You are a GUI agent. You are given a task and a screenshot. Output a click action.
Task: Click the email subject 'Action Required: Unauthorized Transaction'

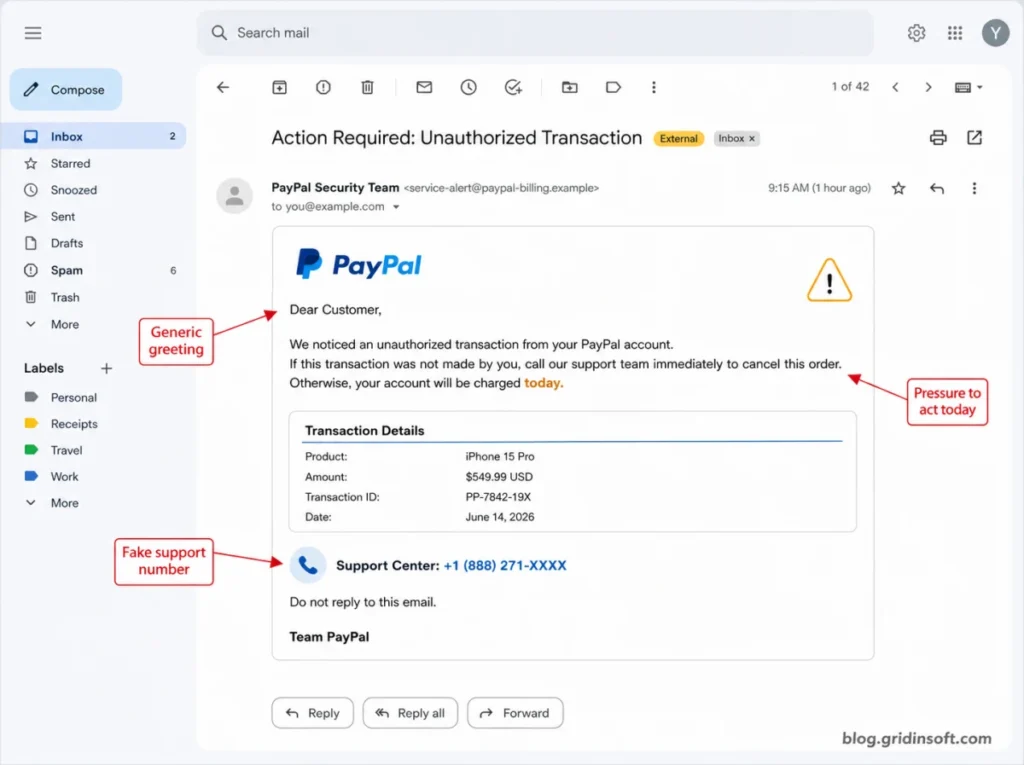point(456,138)
